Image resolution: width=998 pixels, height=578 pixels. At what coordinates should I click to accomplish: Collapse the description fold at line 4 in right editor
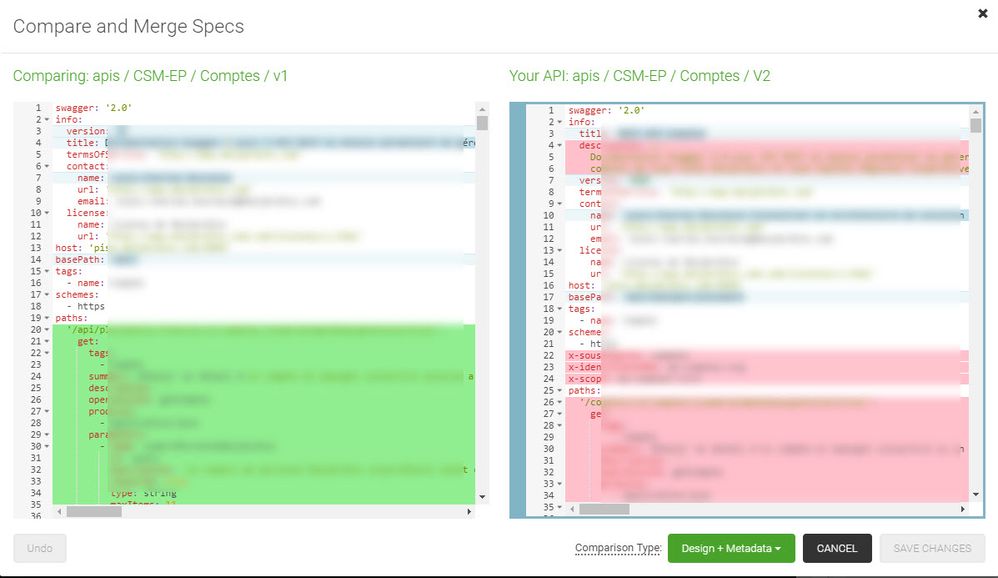(560, 145)
